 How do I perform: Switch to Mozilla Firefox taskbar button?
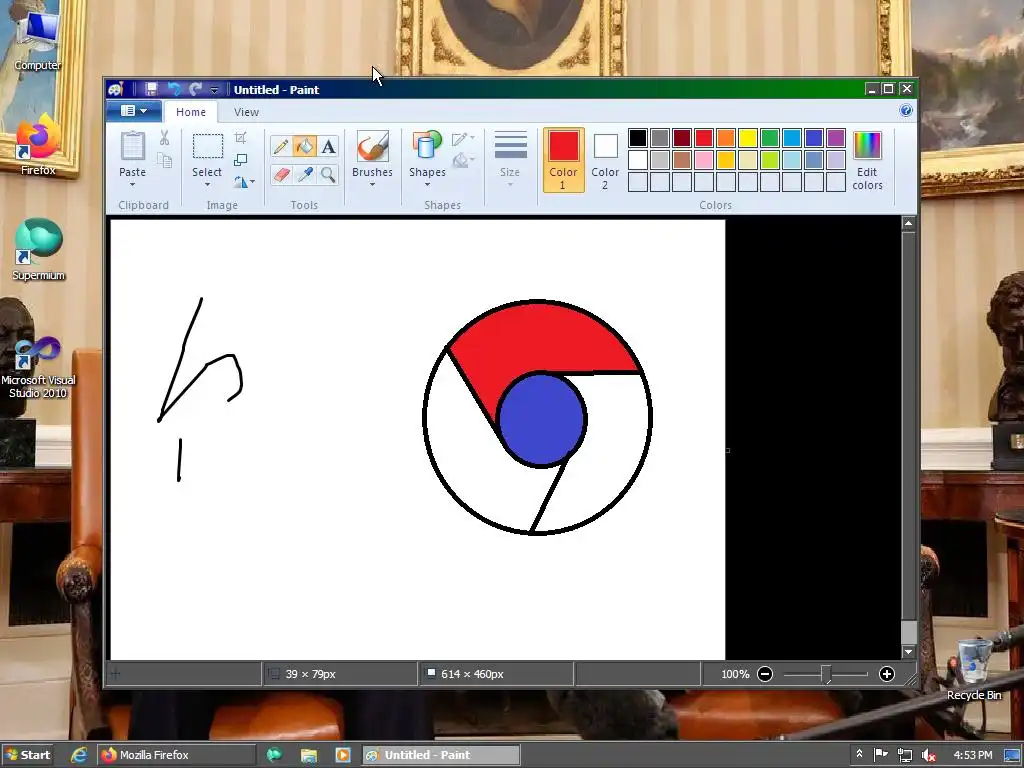tap(176, 755)
